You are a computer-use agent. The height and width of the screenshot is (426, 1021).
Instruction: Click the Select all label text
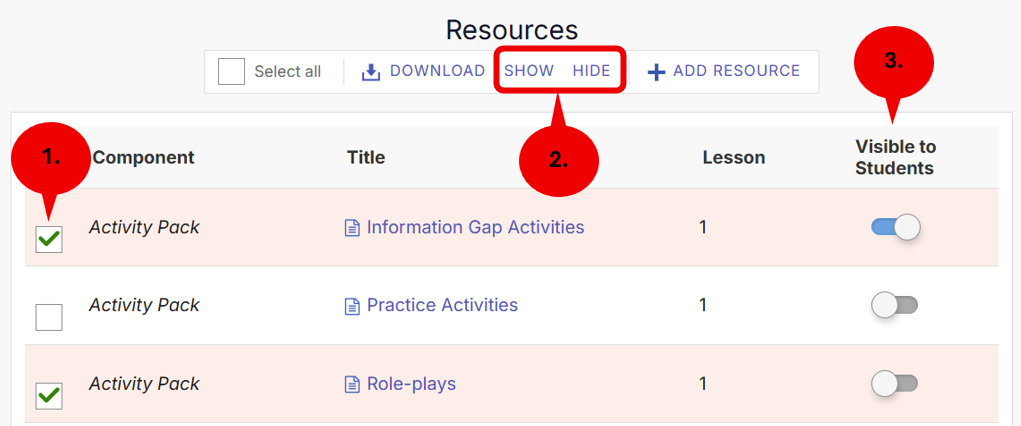[x=288, y=72]
